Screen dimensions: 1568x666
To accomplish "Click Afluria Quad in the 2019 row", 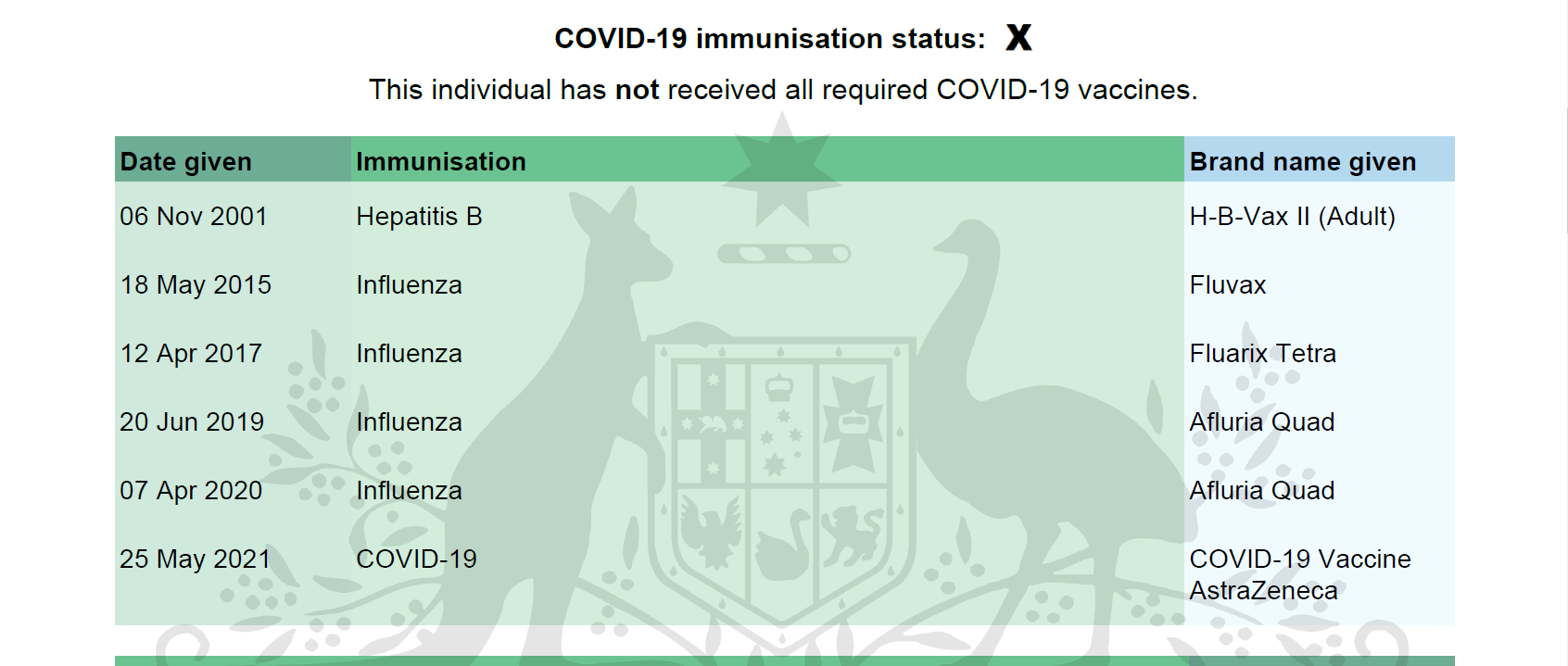I will coord(1262,422).
